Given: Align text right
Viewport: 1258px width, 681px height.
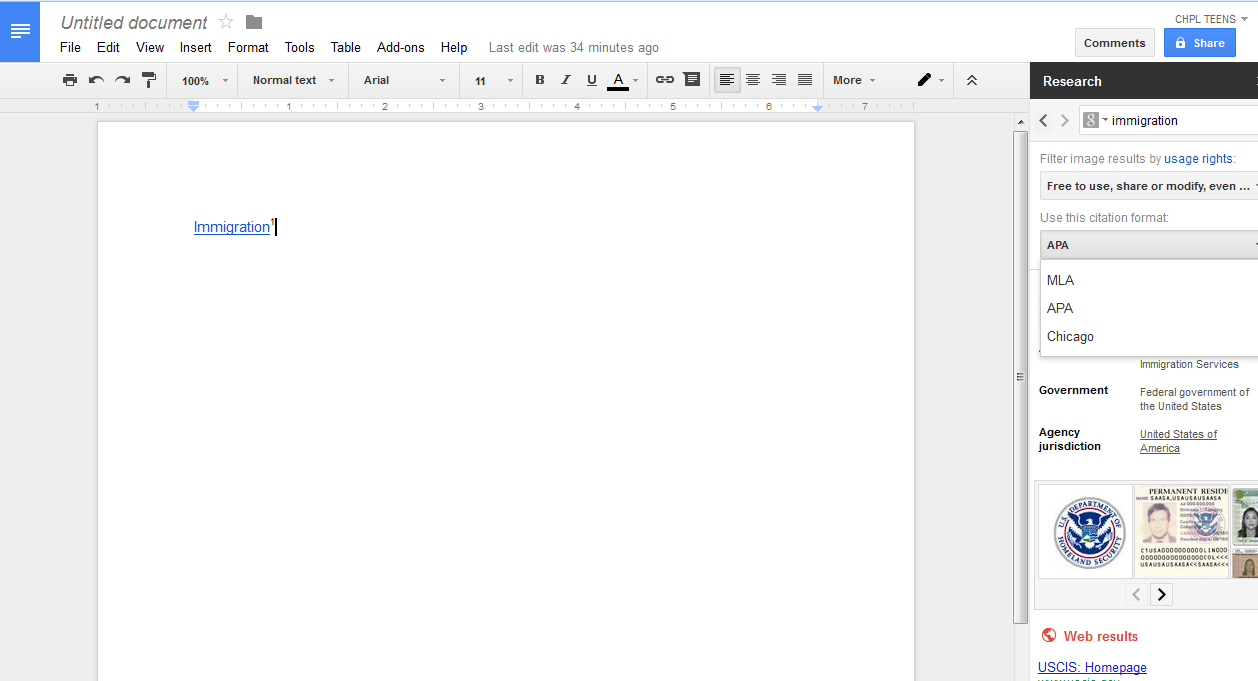Looking at the screenshot, I should pyautogui.click(x=779, y=80).
